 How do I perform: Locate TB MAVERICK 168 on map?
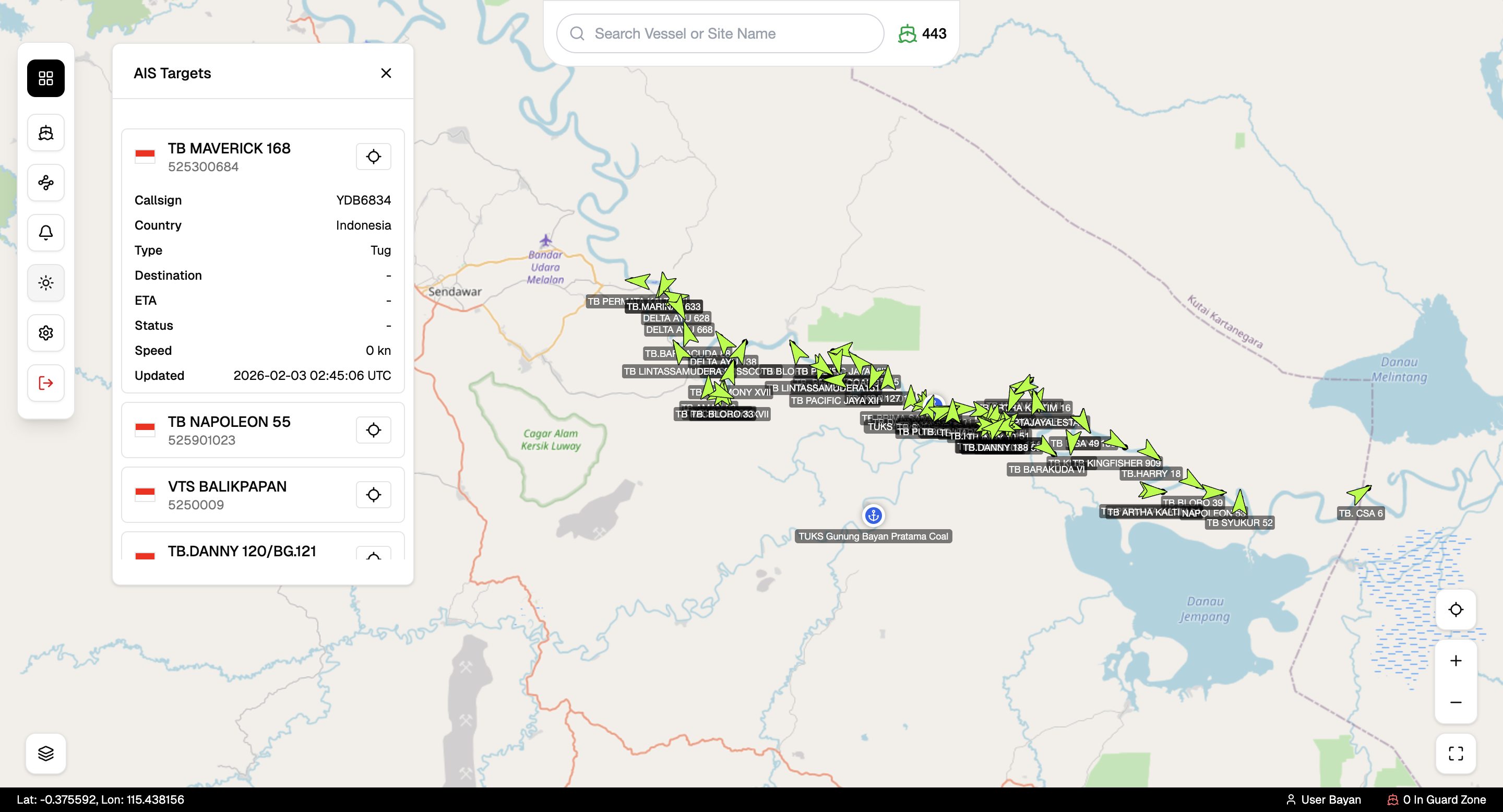point(374,157)
